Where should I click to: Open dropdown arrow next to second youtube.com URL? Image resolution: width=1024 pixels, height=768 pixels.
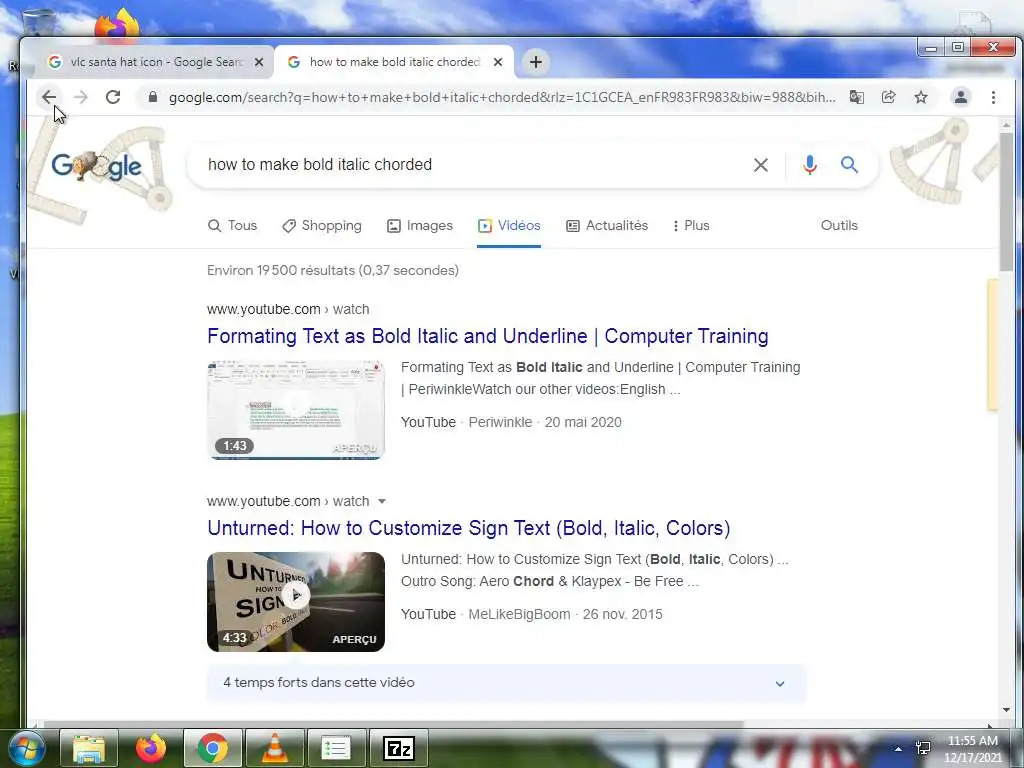pyautogui.click(x=382, y=501)
